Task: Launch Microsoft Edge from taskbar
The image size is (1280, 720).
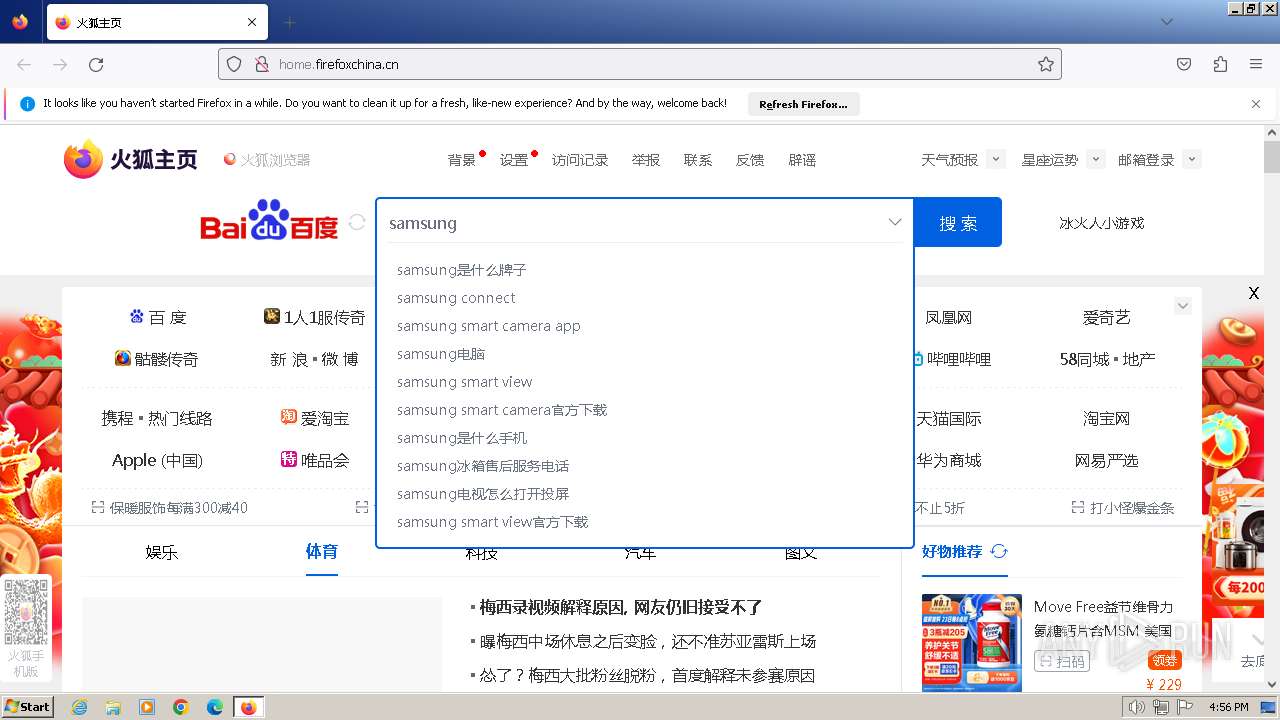Action: [215, 707]
